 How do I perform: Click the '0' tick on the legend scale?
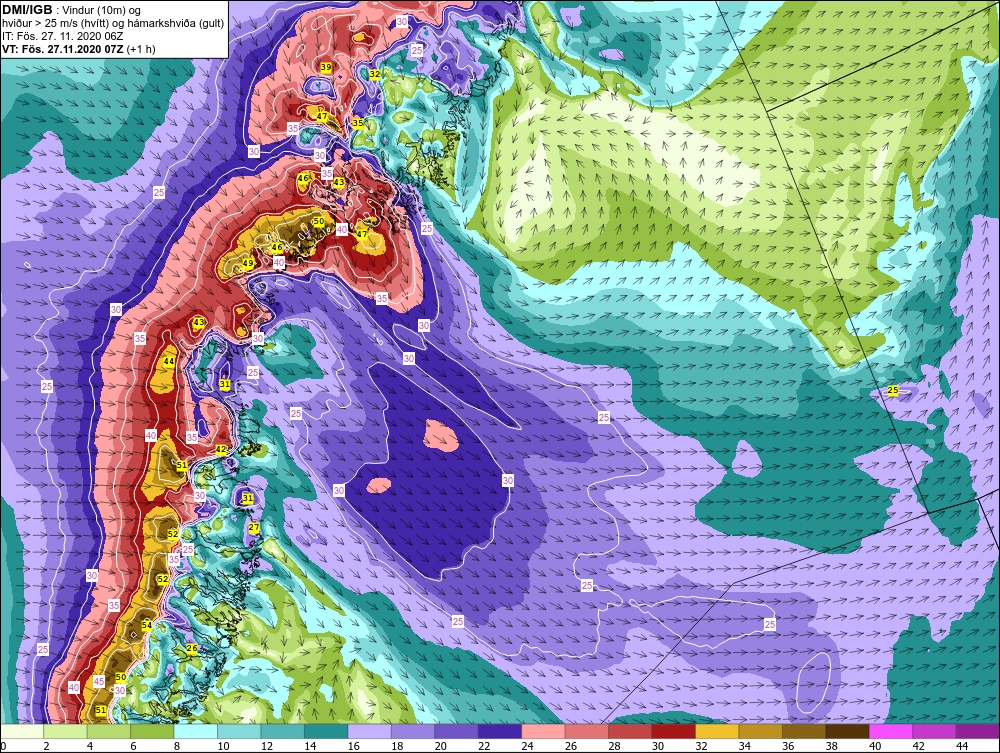3,746
